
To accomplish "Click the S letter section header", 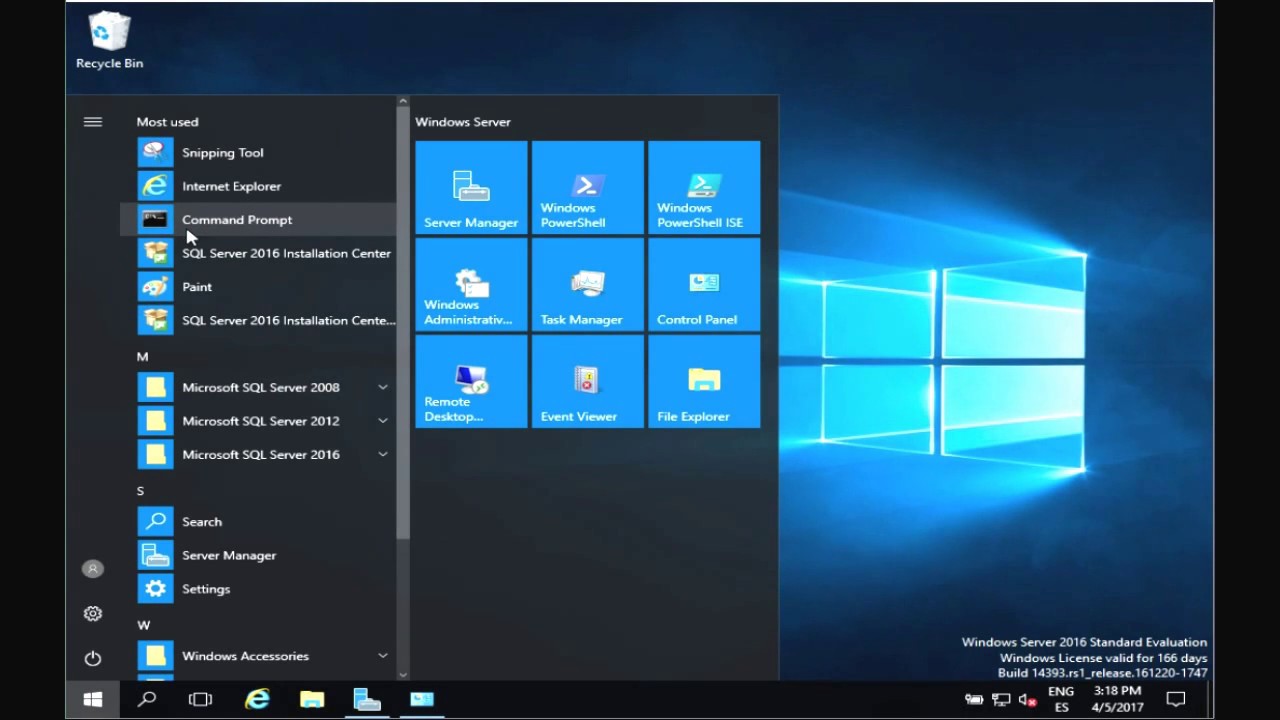I will tap(141, 491).
